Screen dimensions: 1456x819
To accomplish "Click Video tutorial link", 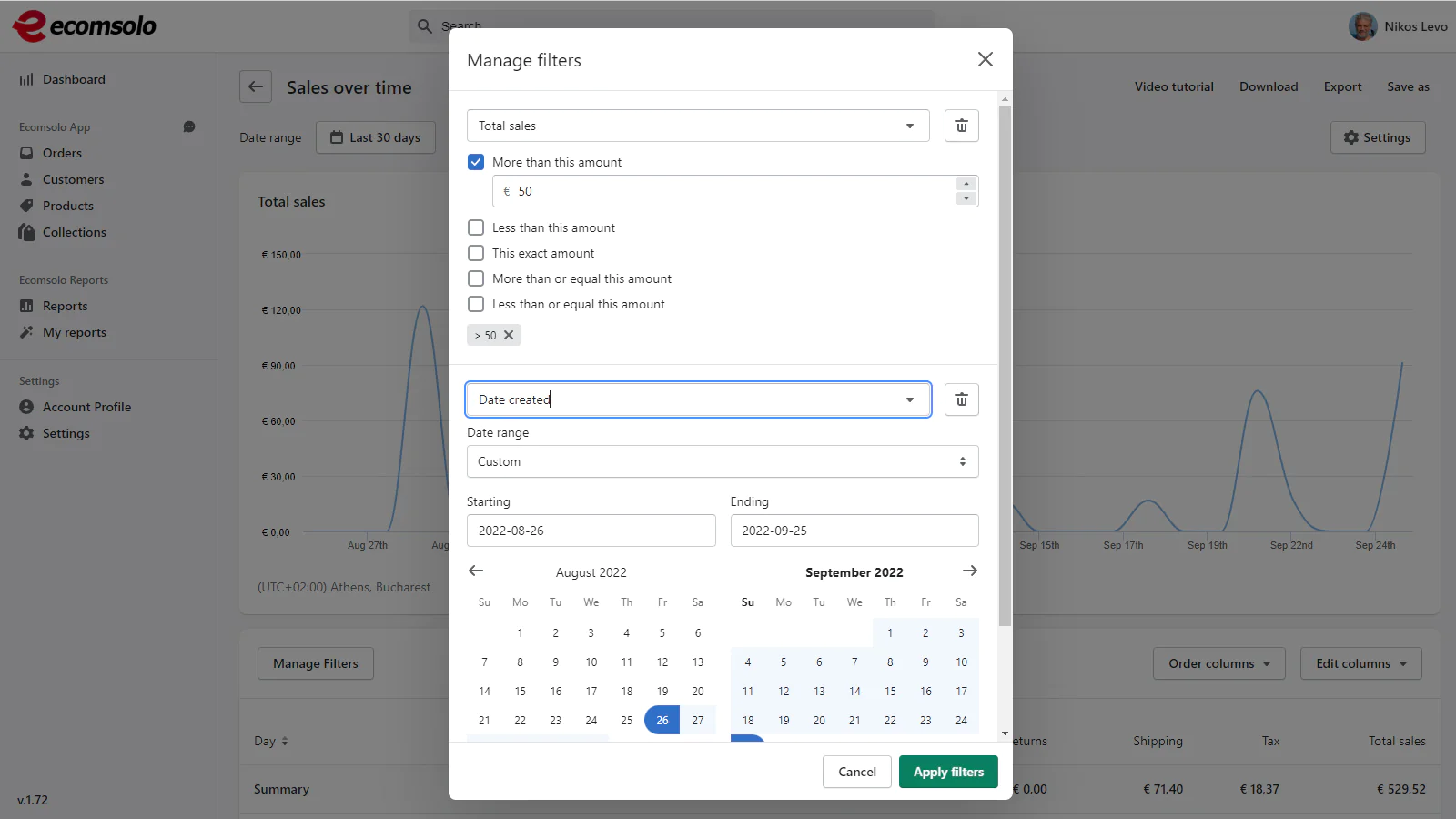I will coord(1174,86).
